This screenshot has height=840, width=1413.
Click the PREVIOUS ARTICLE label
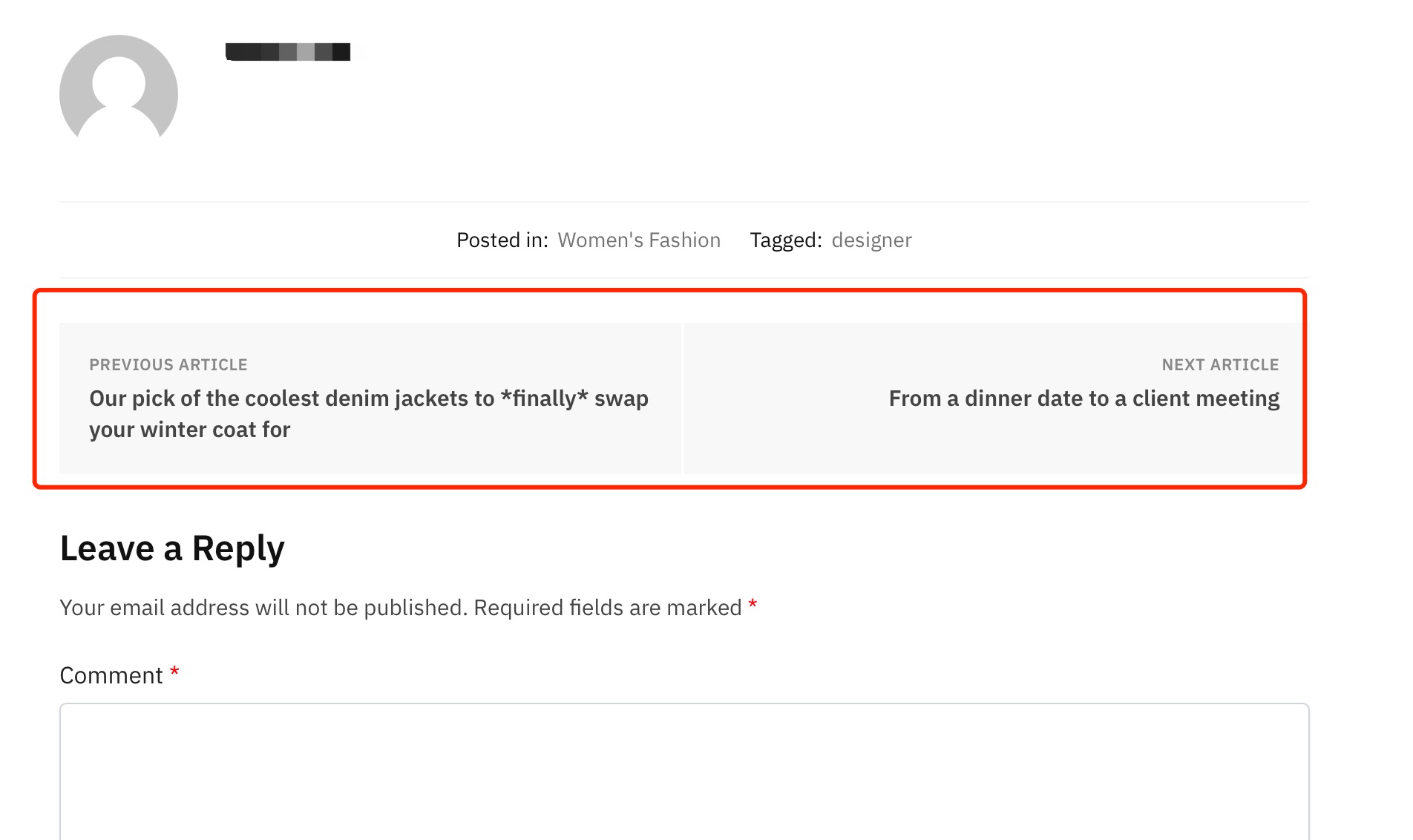pyautogui.click(x=168, y=365)
